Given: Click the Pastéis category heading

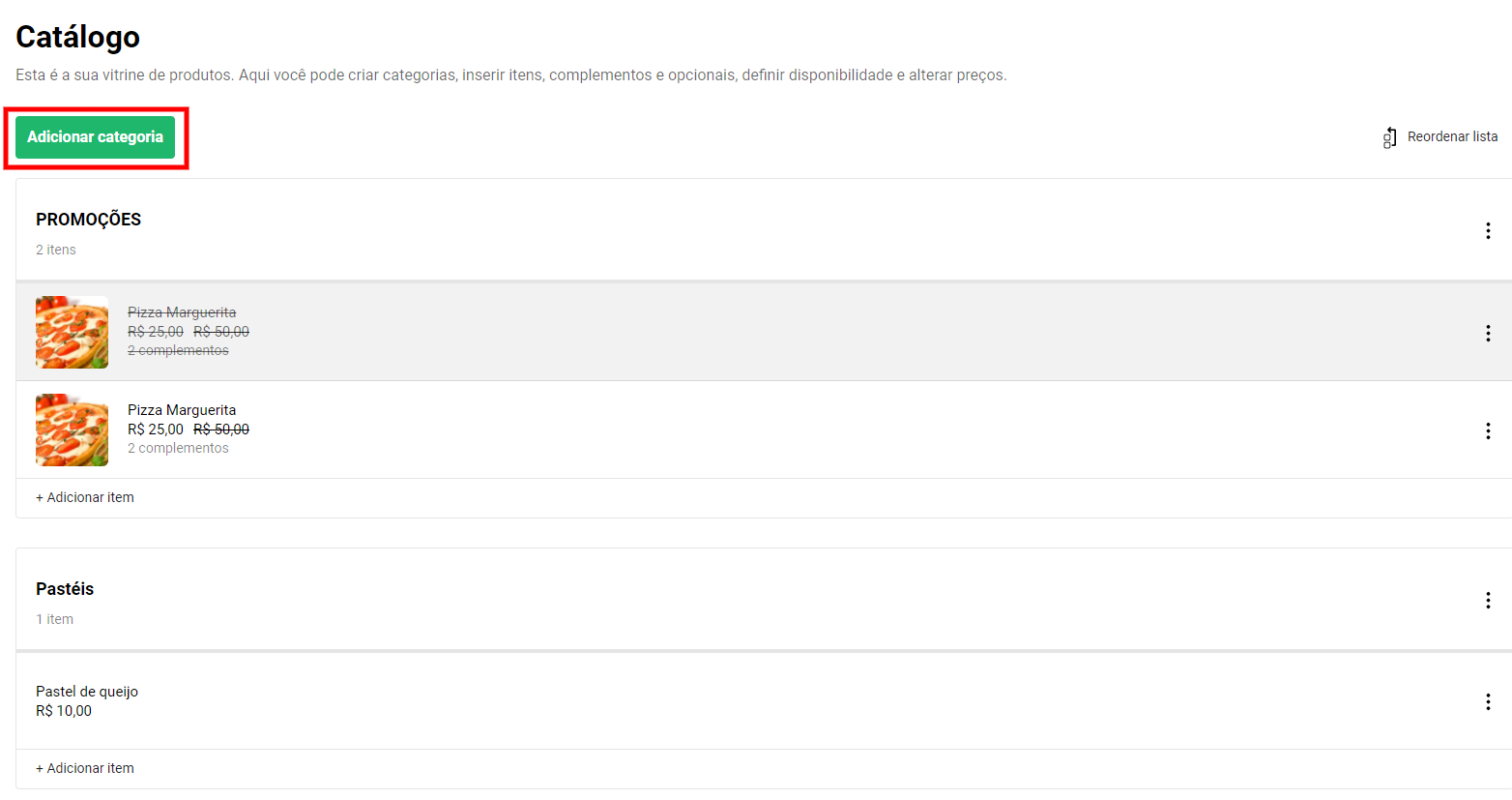Looking at the screenshot, I should tap(65, 589).
